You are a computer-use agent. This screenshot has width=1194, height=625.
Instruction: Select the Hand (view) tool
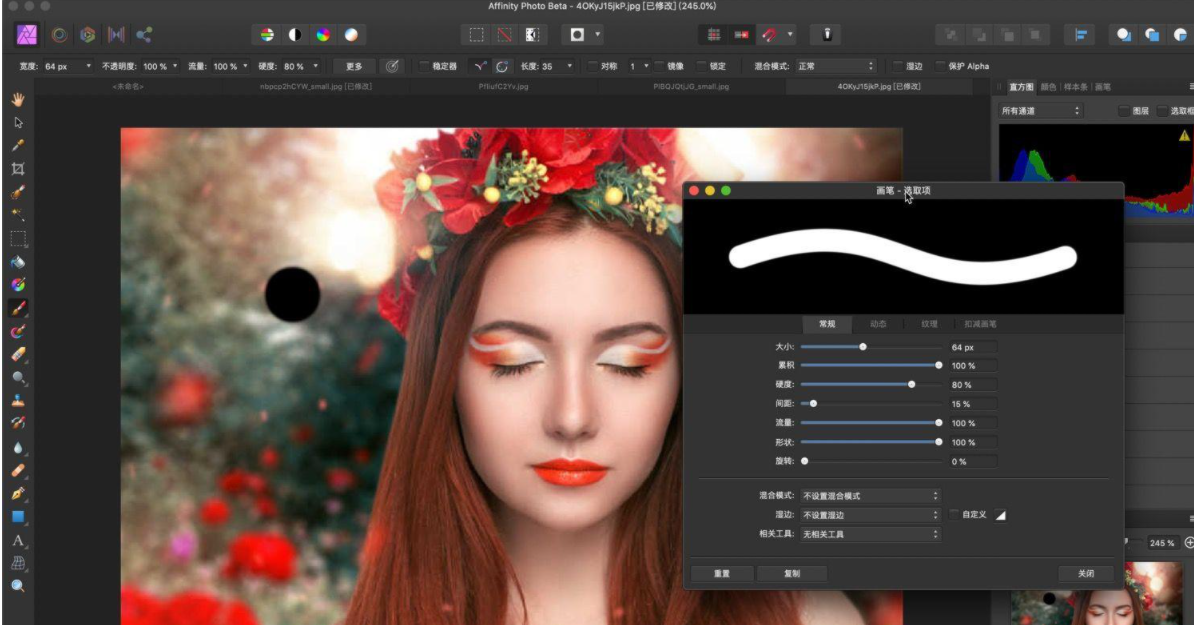pyautogui.click(x=18, y=100)
